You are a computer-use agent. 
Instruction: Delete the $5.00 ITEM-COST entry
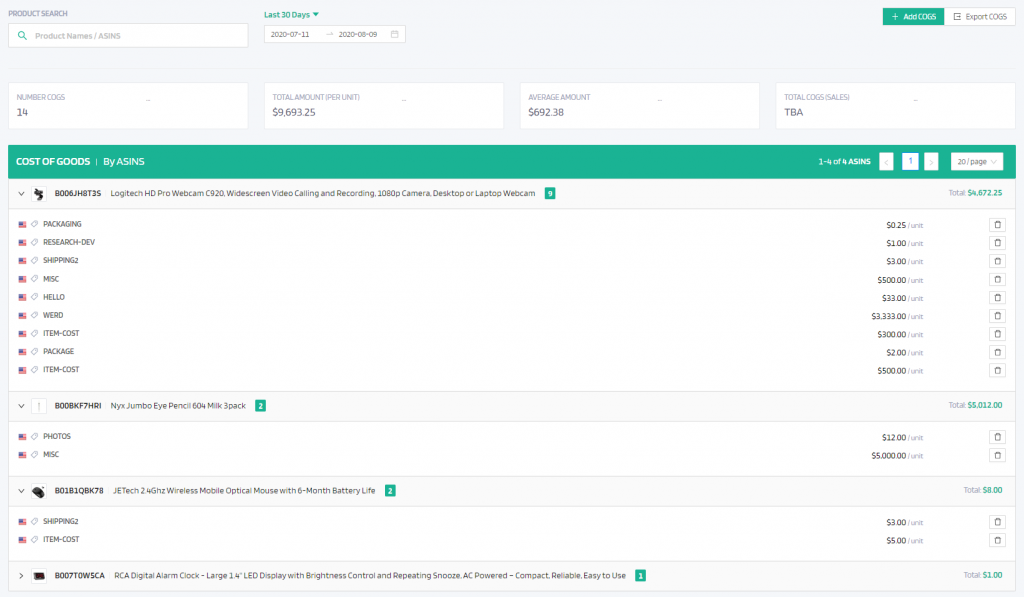[997, 540]
